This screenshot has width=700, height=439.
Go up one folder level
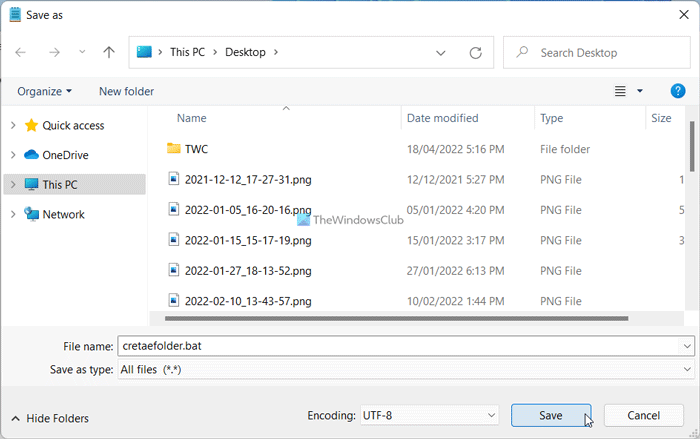tap(108, 52)
